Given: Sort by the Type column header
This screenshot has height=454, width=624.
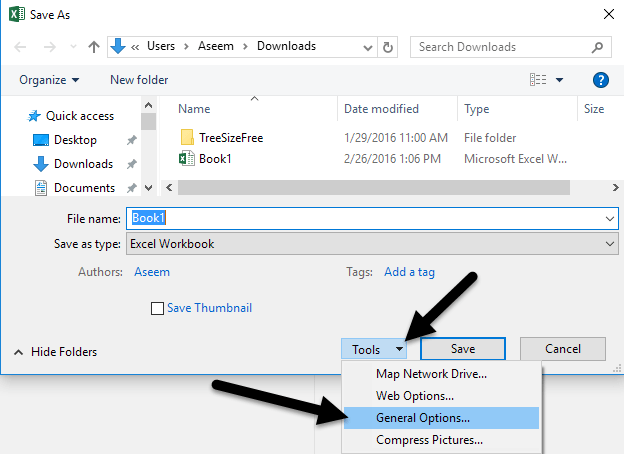Looking at the screenshot, I should (x=477, y=109).
